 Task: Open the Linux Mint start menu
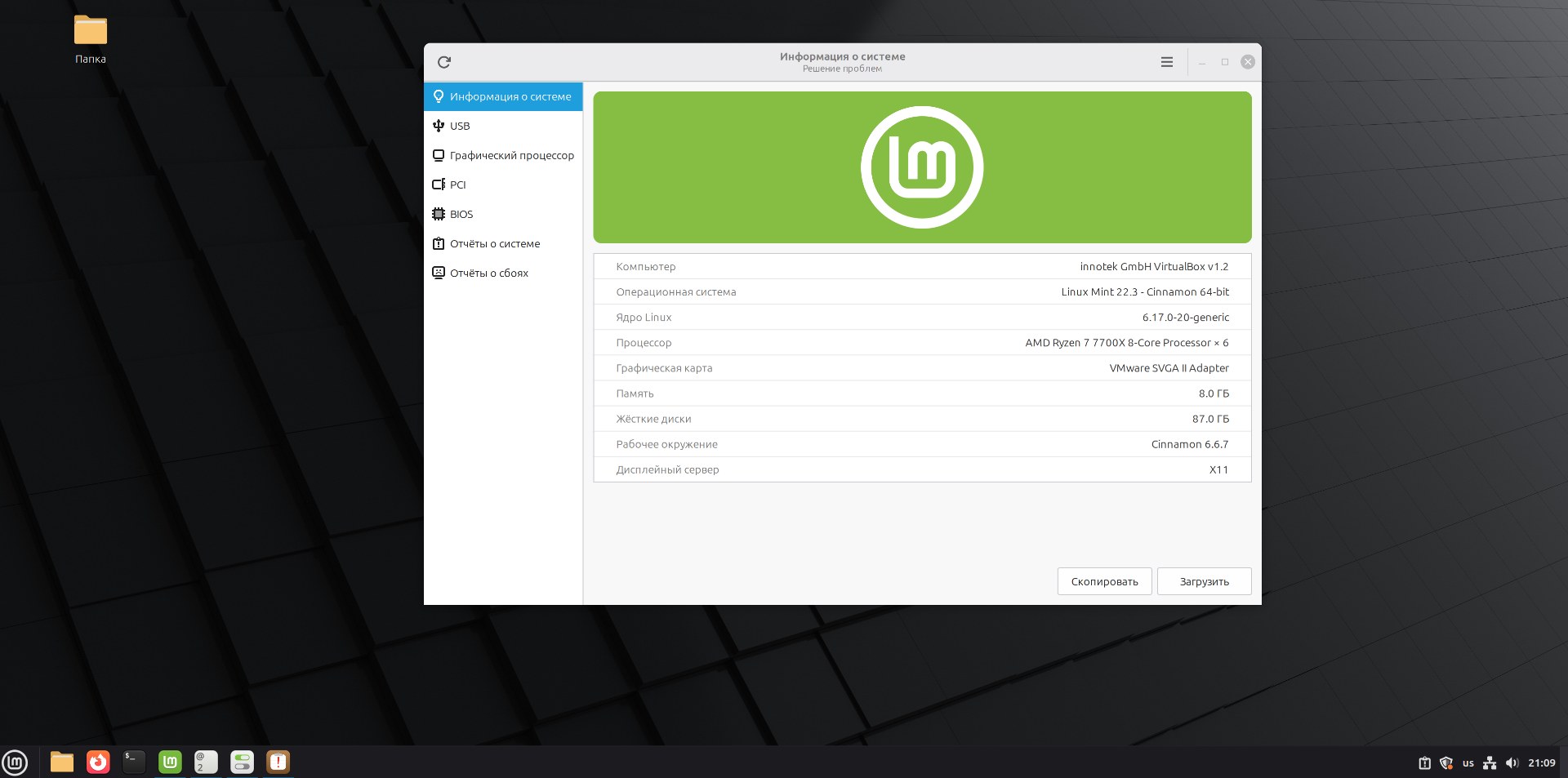(x=15, y=762)
